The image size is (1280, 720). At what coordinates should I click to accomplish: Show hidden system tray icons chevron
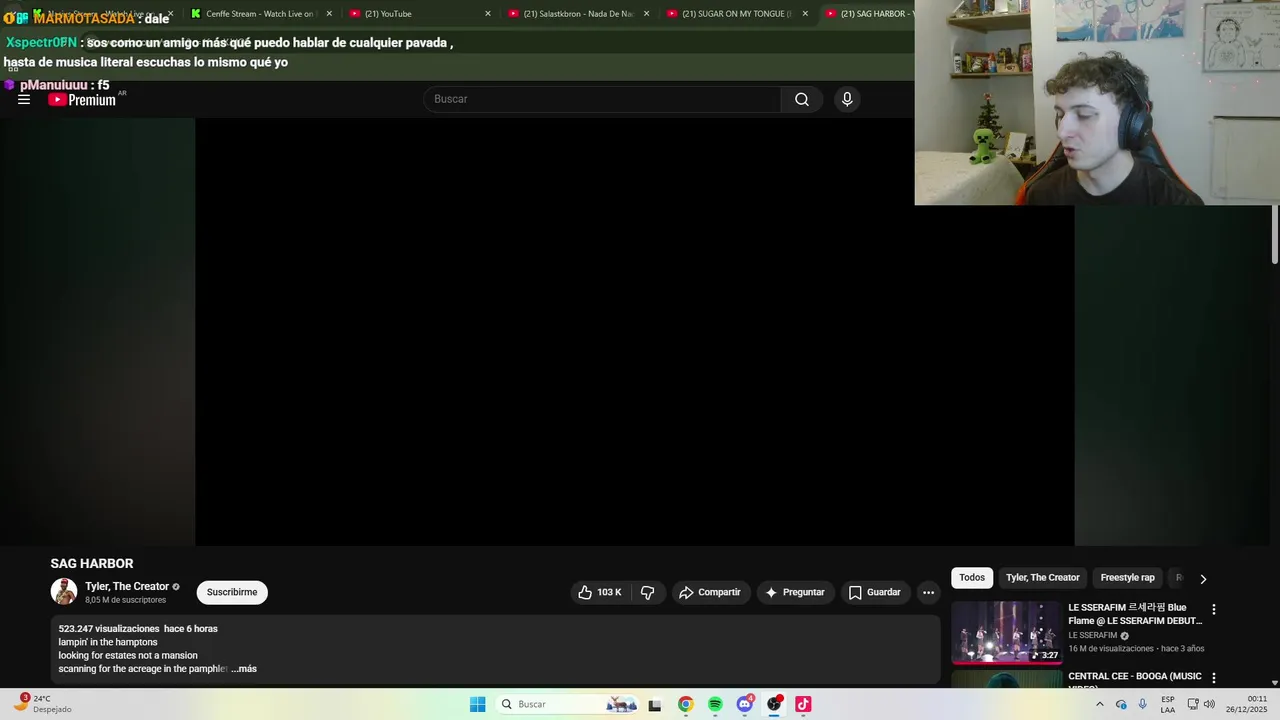1100,704
